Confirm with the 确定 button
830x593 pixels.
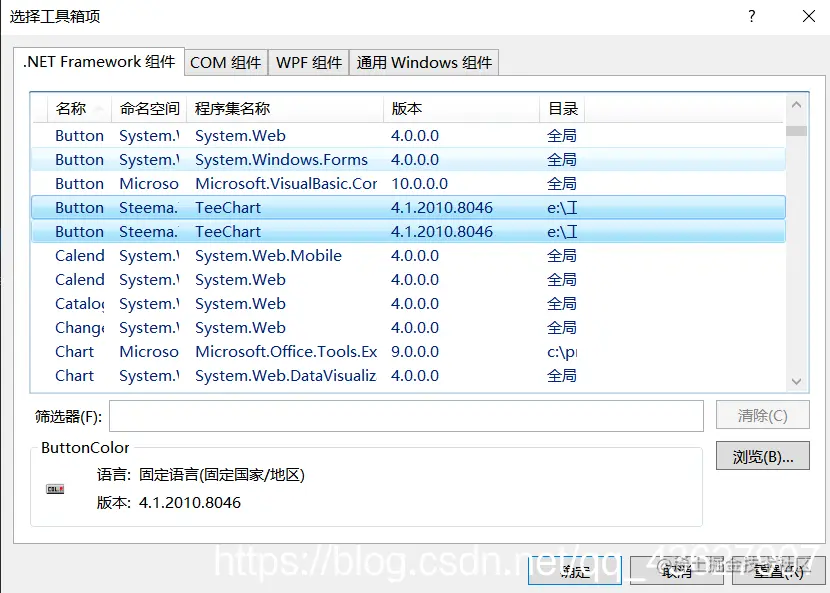[574, 570]
